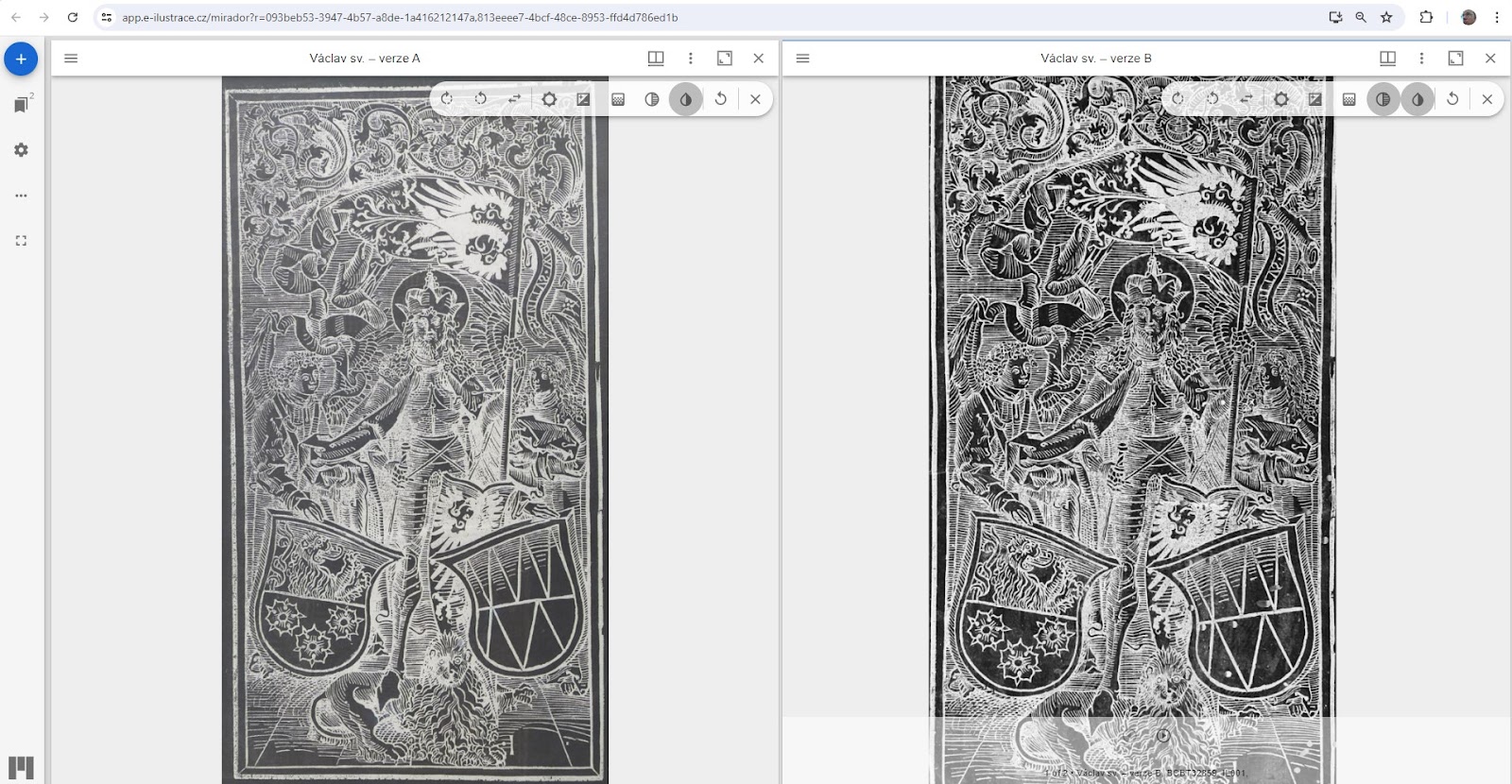The image size is (1512, 784).
Task: Maximize the verze B window
Action: (1455, 58)
